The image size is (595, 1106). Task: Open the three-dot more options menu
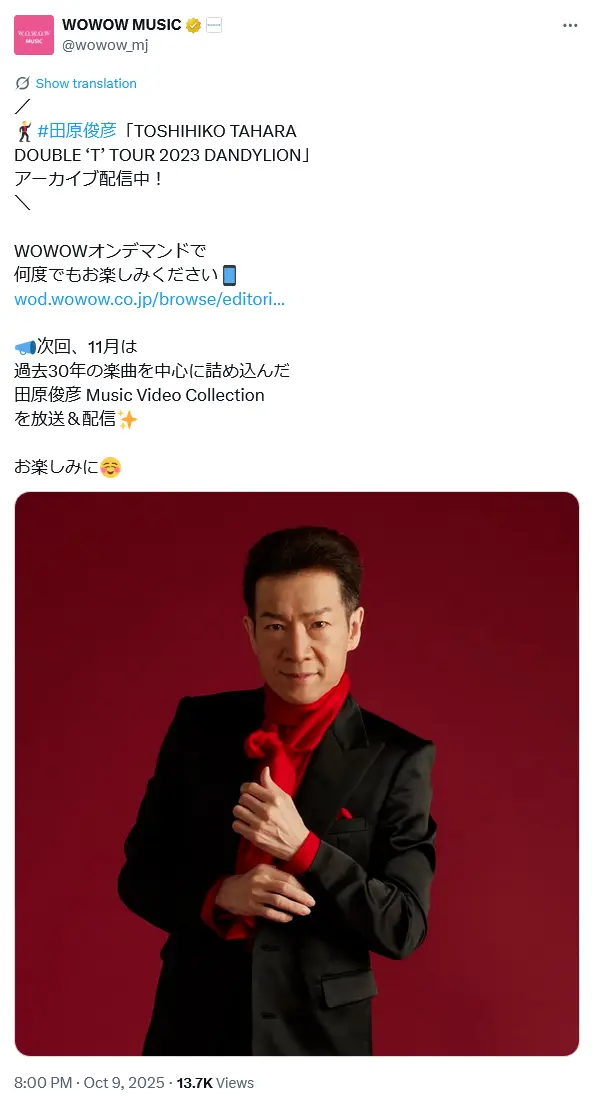(x=570, y=25)
